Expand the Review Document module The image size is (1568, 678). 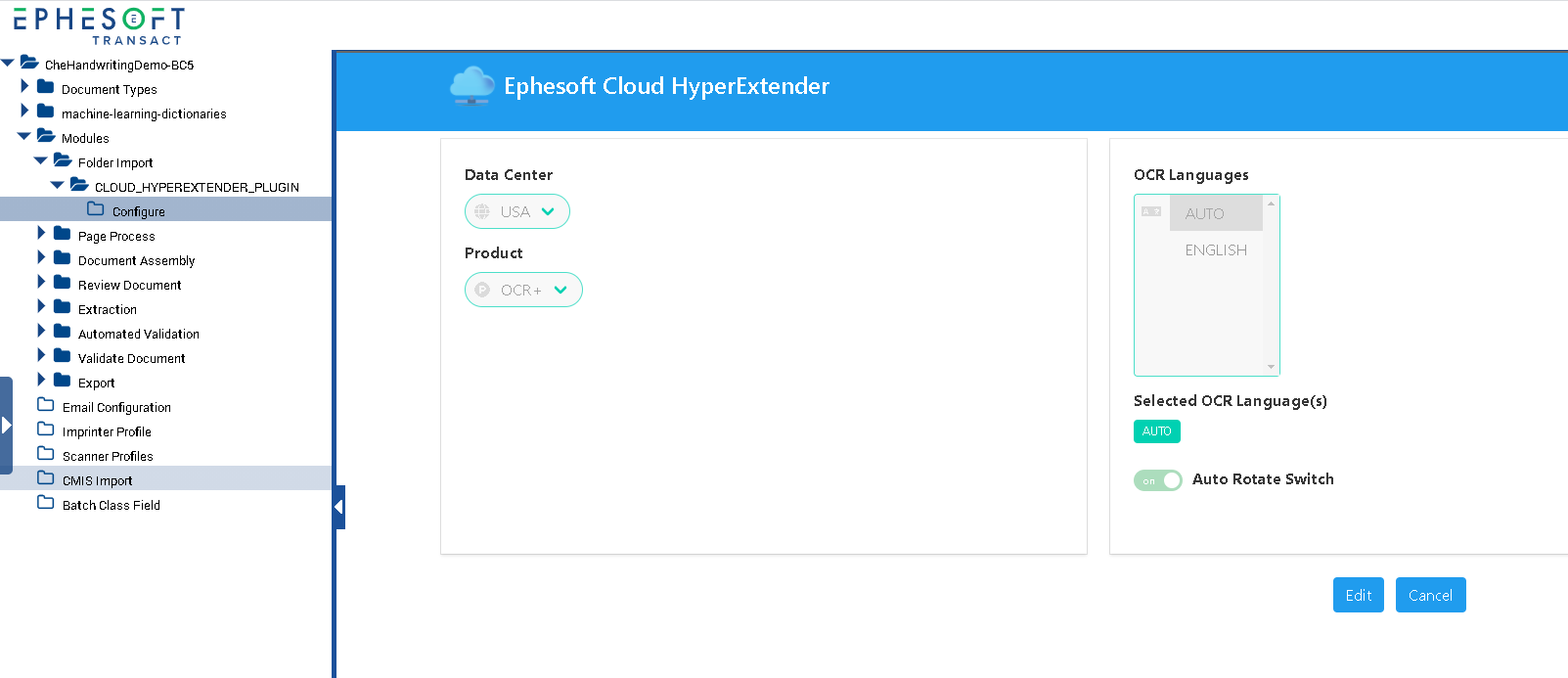[41, 283]
